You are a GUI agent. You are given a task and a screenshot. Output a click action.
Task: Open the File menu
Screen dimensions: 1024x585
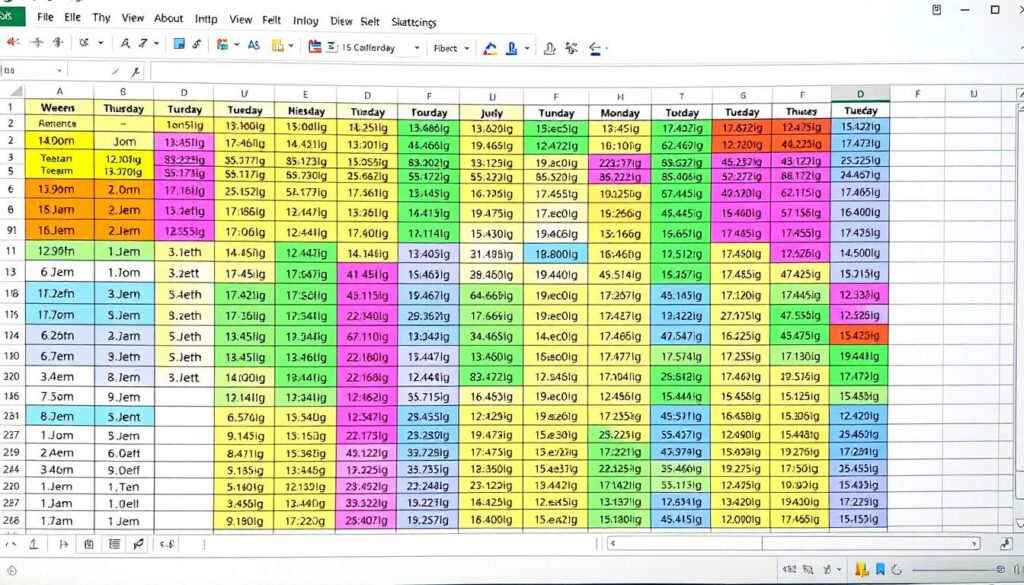point(45,18)
